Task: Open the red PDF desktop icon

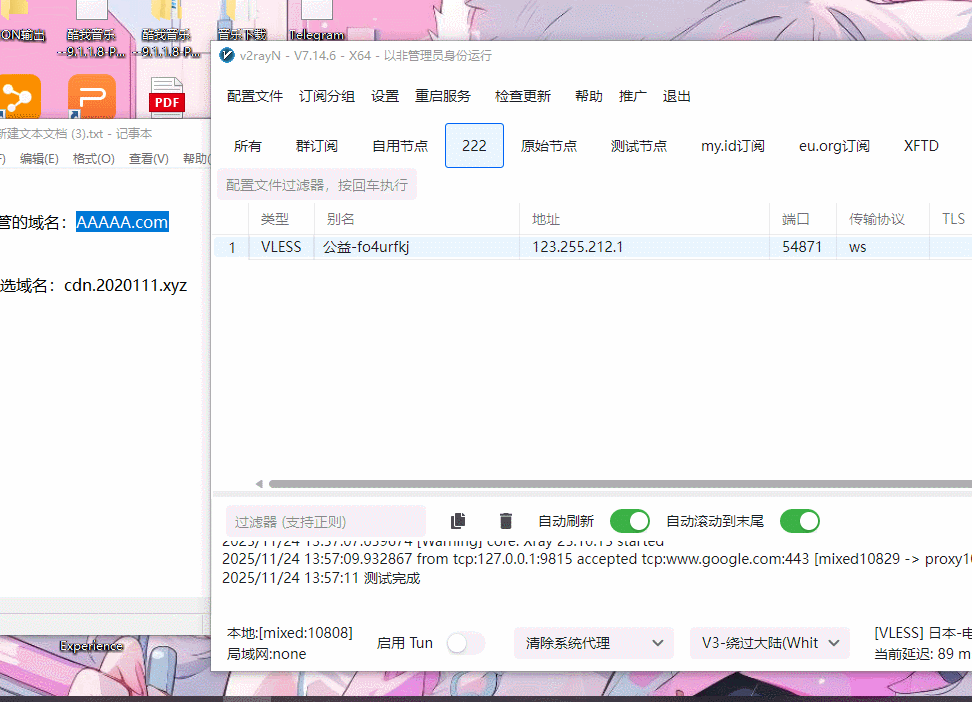Action: coord(167,97)
